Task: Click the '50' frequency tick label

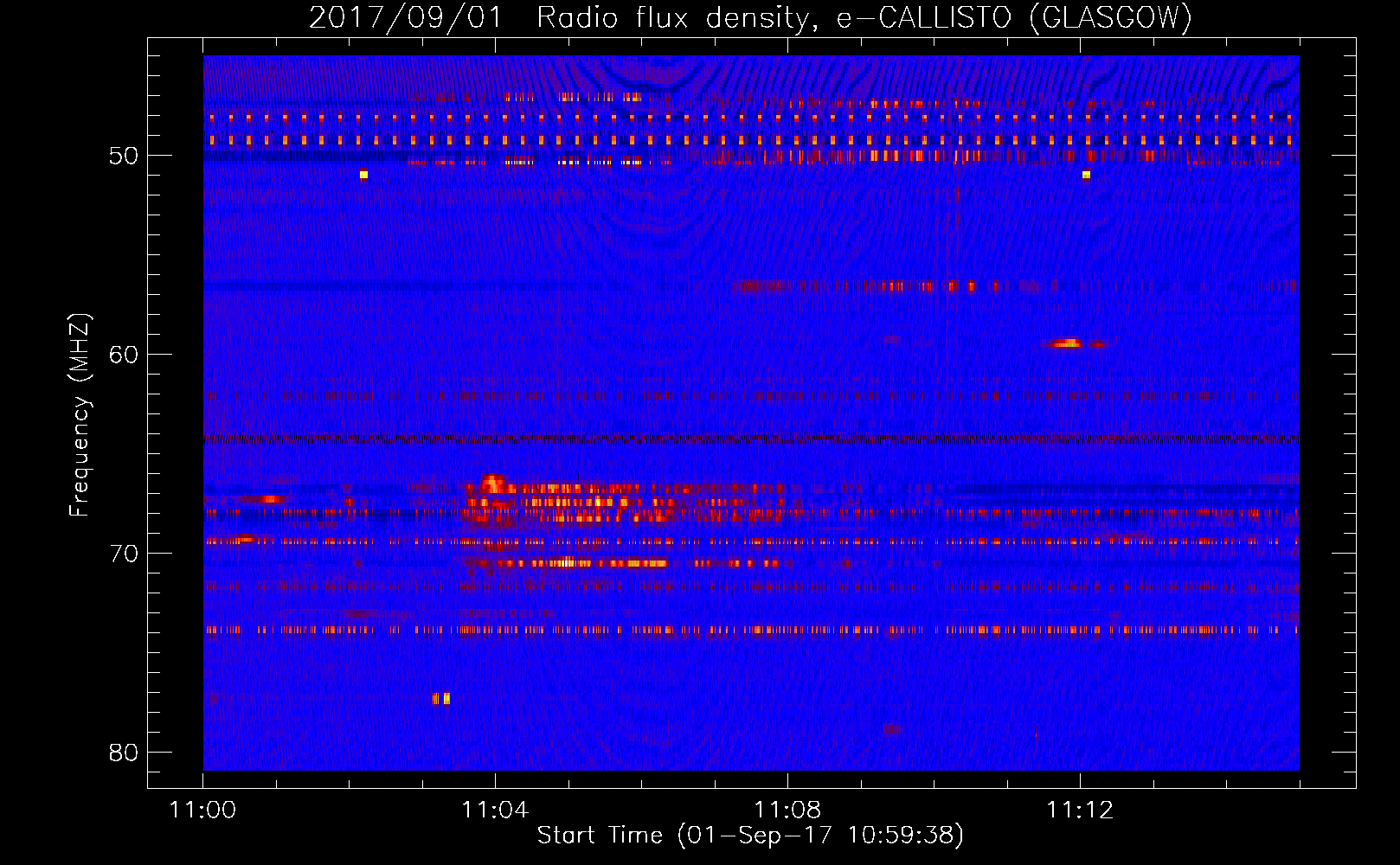Action: 124,156
